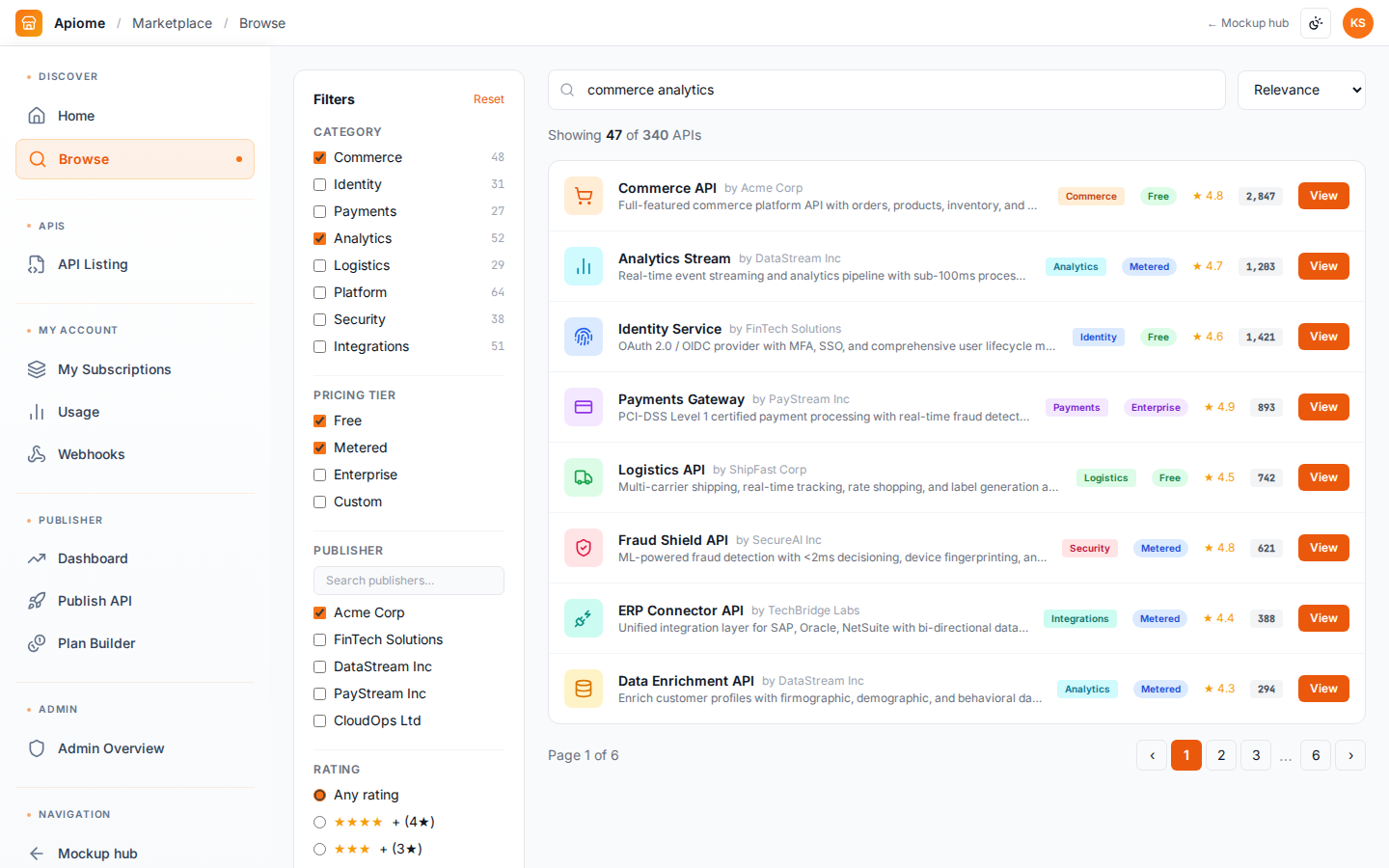Jump to page 3 of results
The width and height of the screenshot is (1389, 868).
[1256, 755]
